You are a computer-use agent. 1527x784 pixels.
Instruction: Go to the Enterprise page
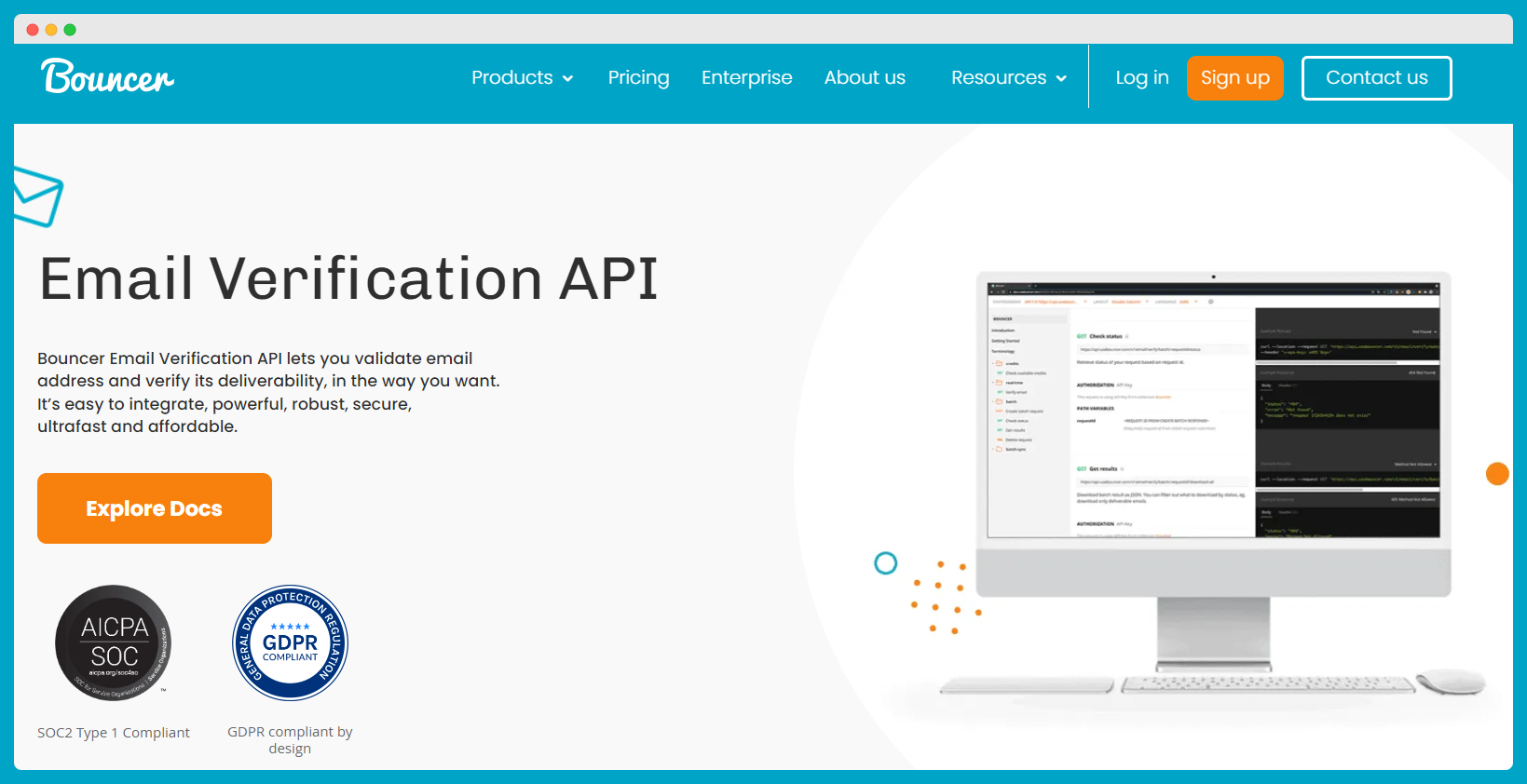click(x=746, y=78)
